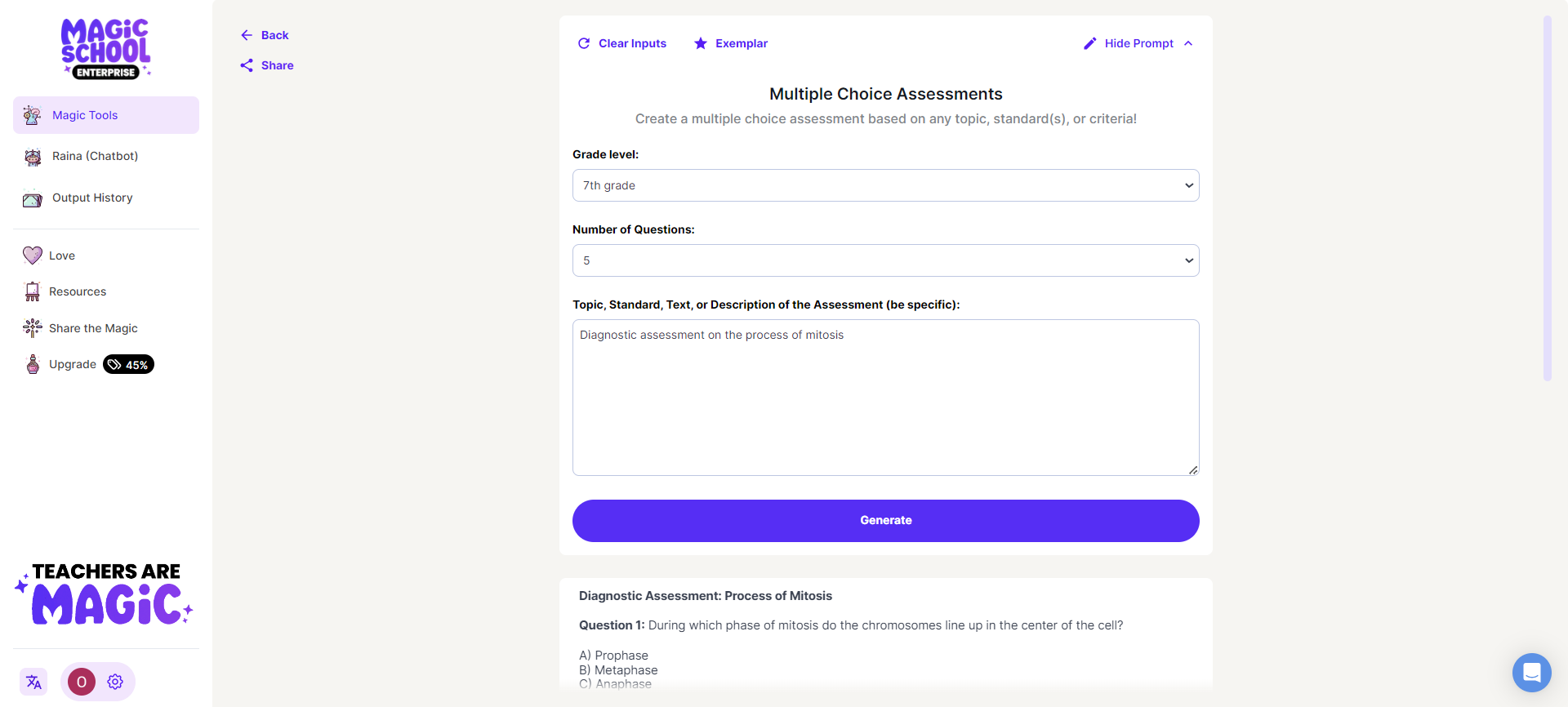Open Magic Tools in sidebar
Screen dimensions: 1568x707
106,115
